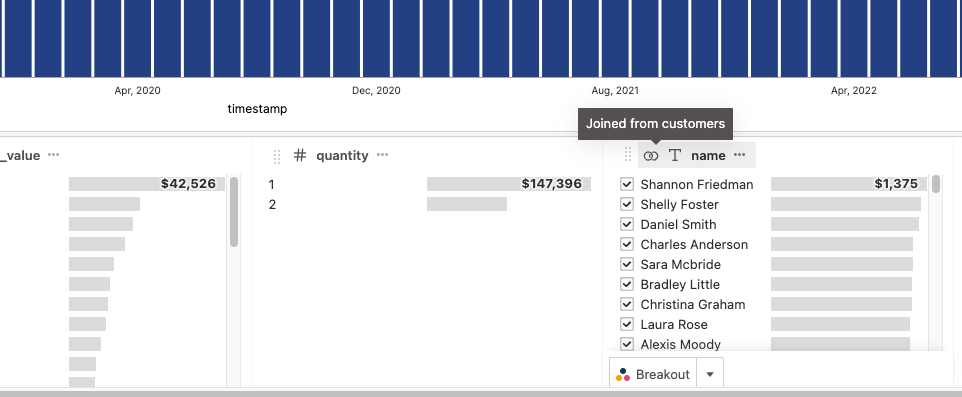The height and width of the screenshot is (397, 962).
Task: Click the number type icon beside quantity
Action: click(299, 155)
